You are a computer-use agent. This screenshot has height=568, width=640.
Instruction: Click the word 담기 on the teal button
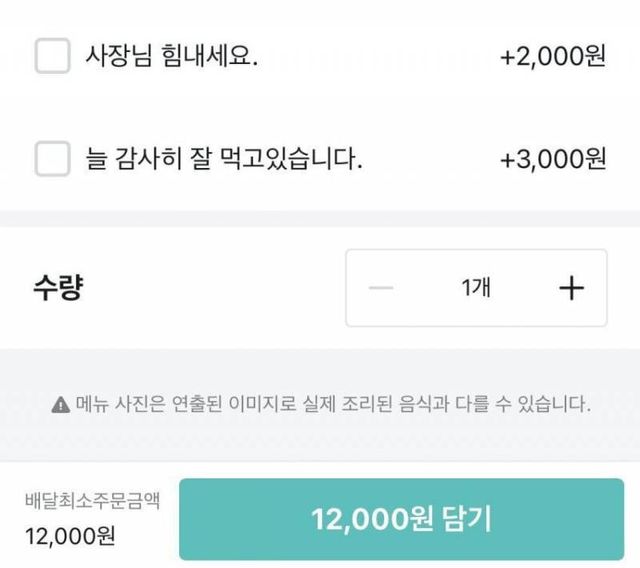[464, 520]
